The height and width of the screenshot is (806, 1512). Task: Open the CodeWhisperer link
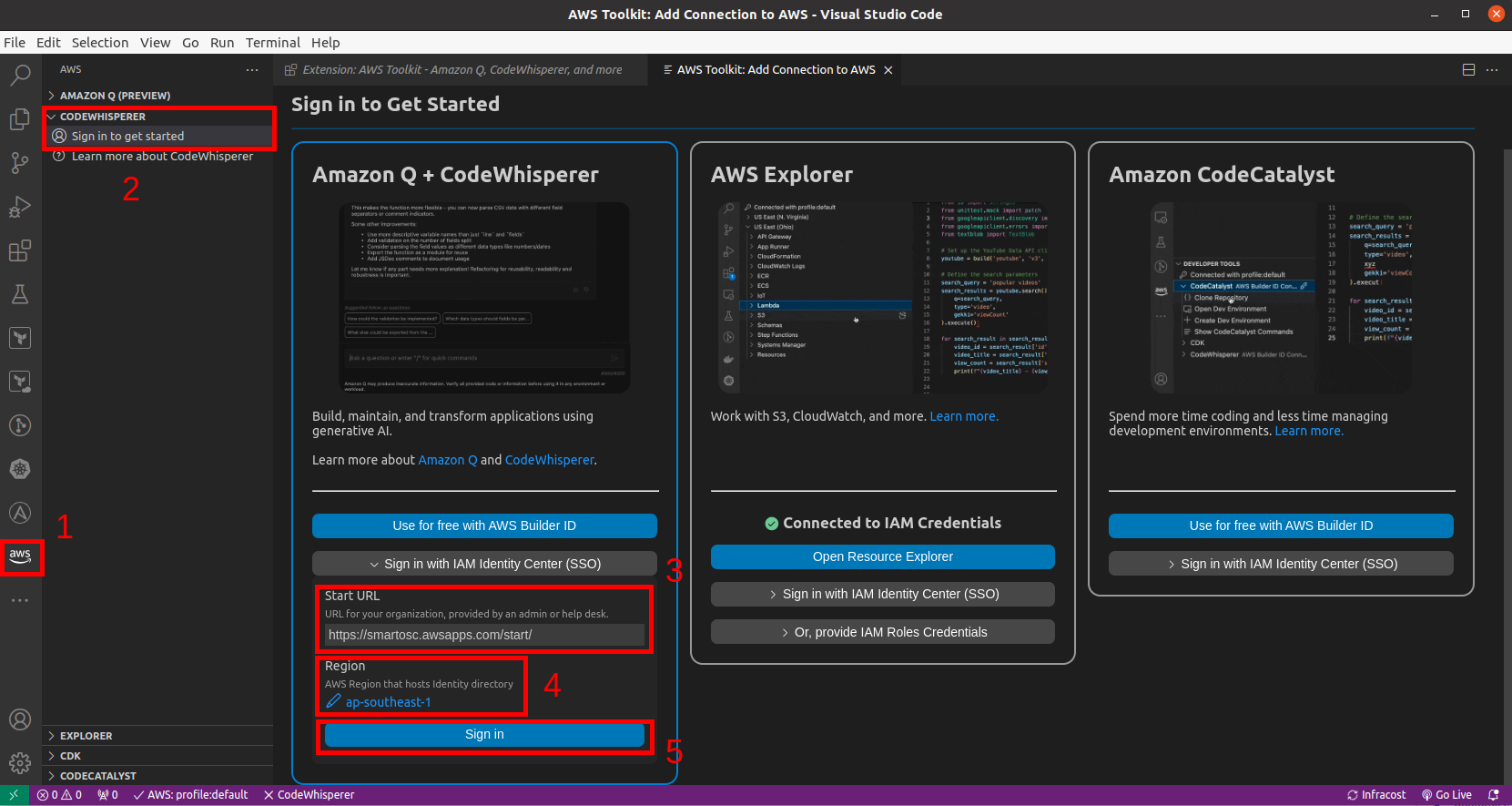550,460
